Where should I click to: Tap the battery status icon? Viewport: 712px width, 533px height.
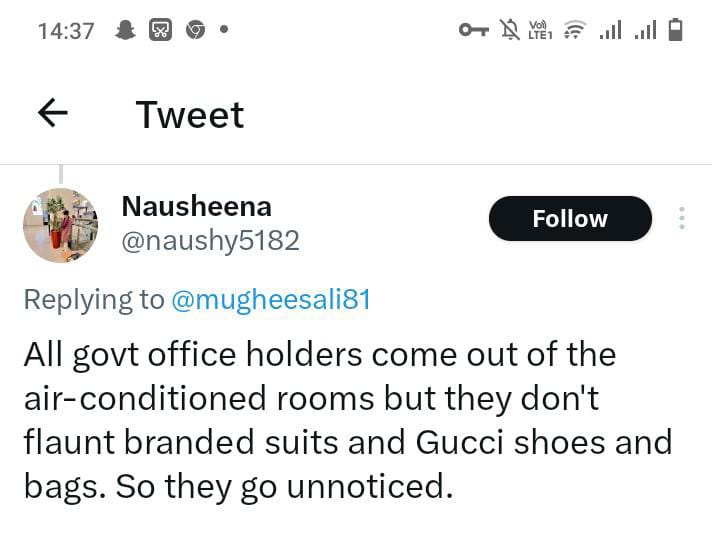tap(676, 31)
